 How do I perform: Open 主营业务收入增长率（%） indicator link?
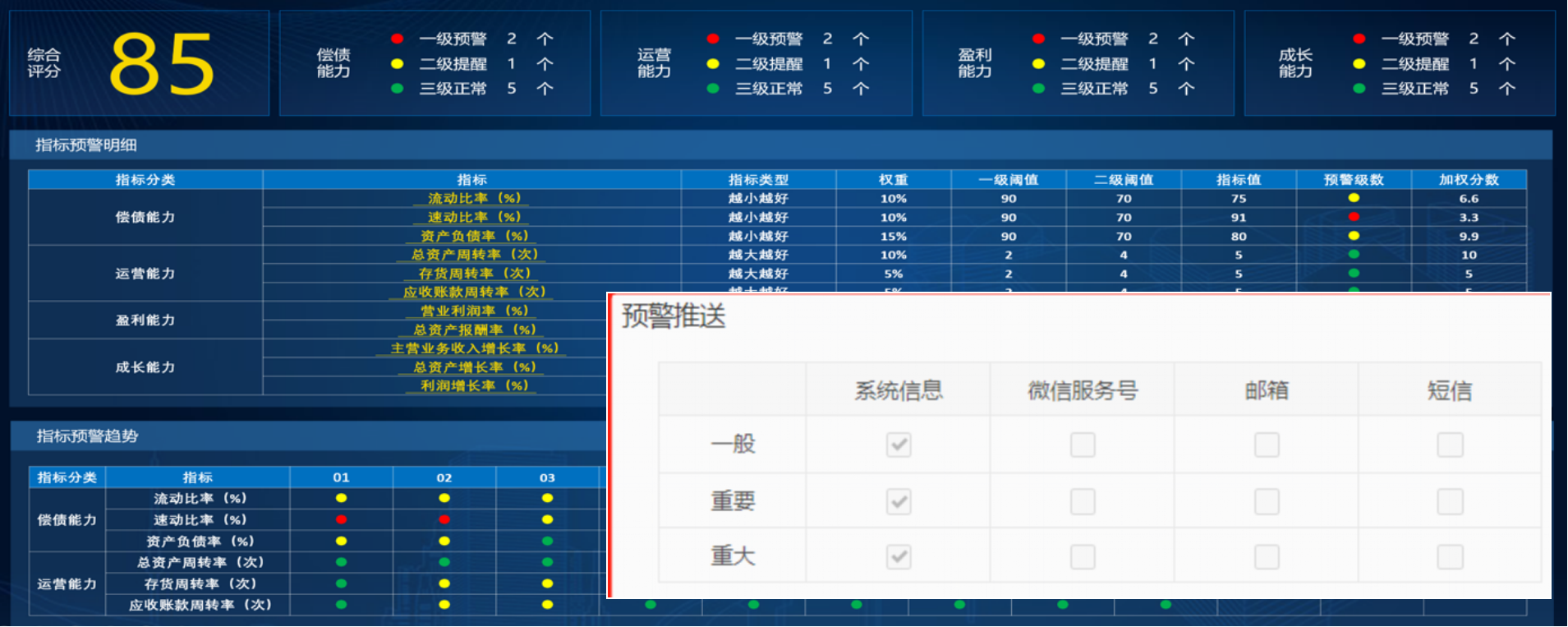tap(474, 348)
